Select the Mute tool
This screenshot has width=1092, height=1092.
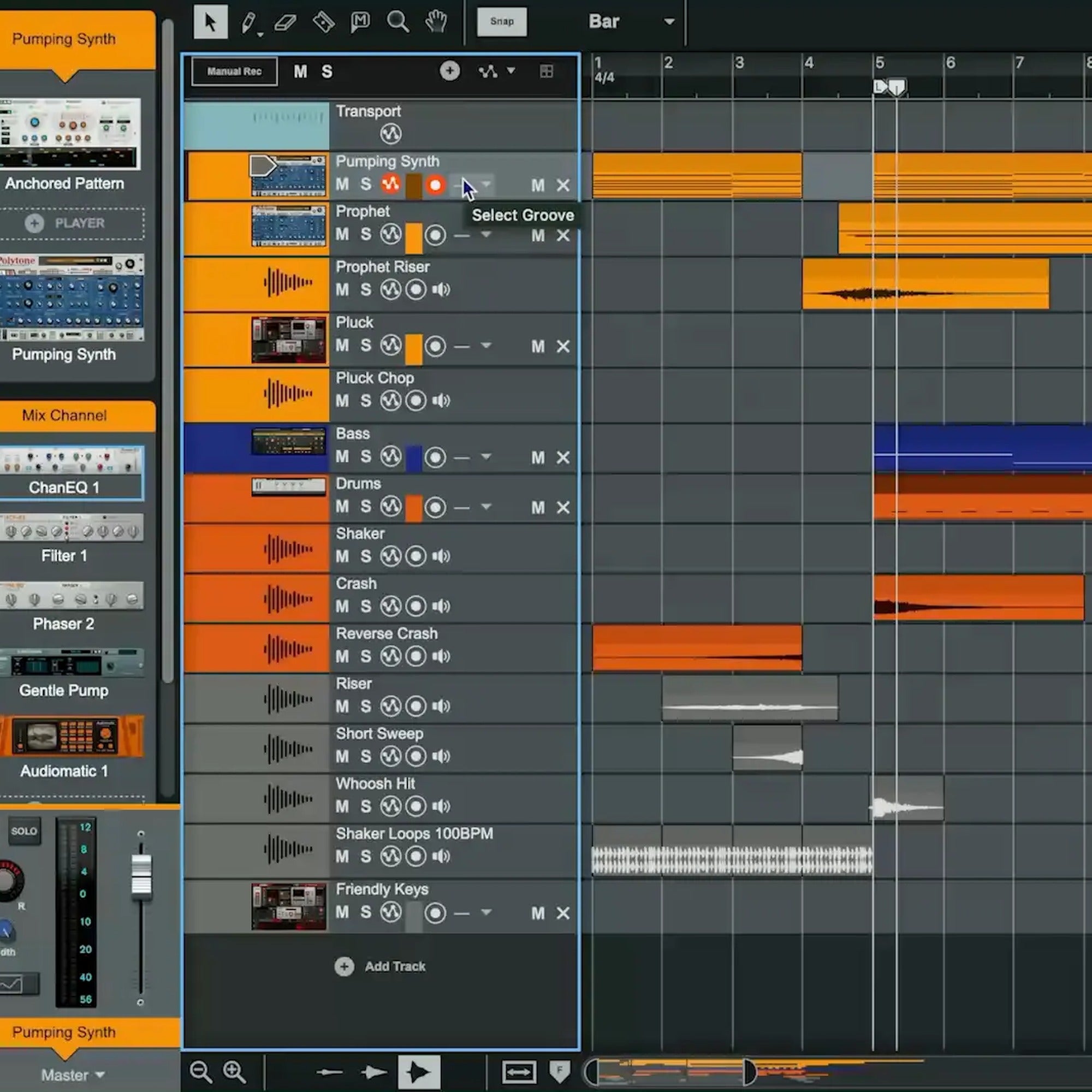click(360, 22)
